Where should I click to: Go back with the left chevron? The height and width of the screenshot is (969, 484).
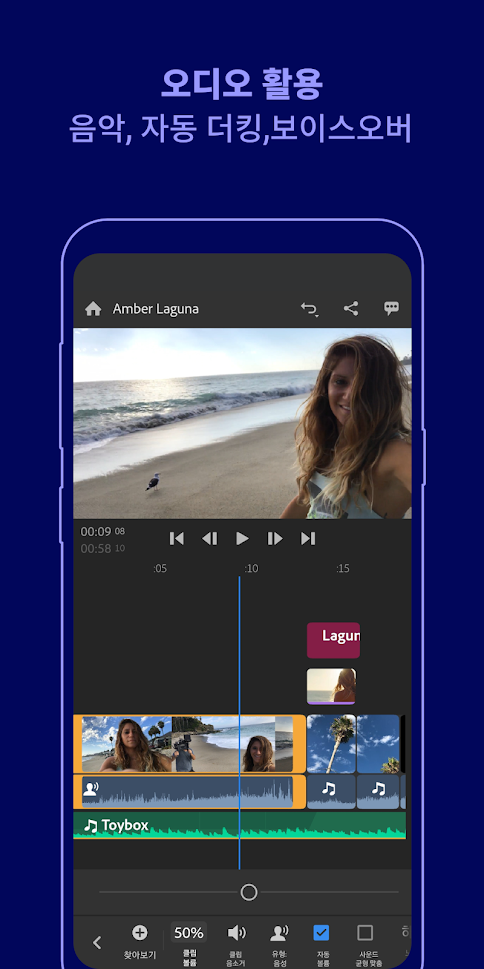(x=97, y=942)
